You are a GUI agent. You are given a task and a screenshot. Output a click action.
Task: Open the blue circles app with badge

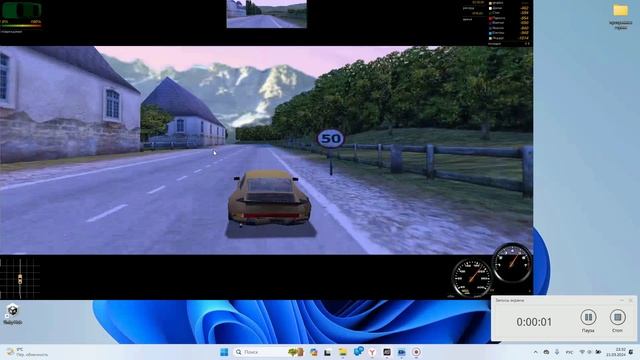pyautogui.click(x=358, y=351)
